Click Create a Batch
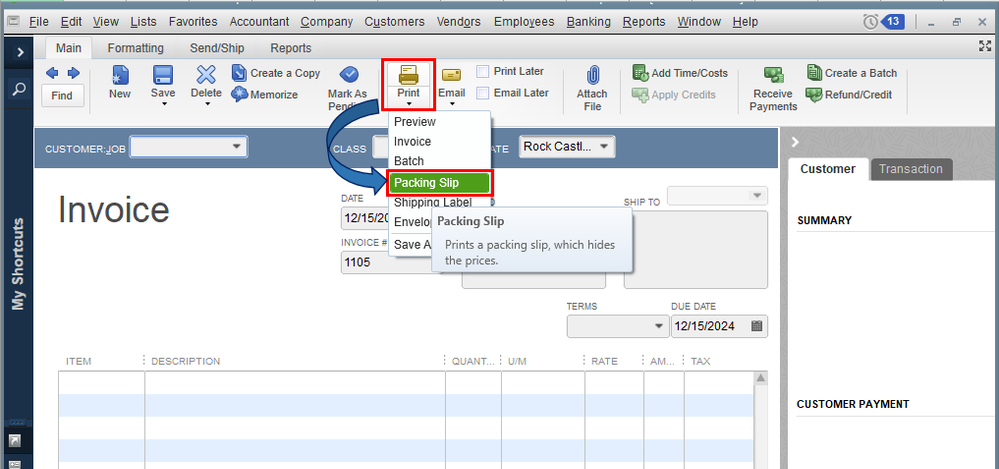The height and width of the screenshot is (469, 999). coord(851,73)
